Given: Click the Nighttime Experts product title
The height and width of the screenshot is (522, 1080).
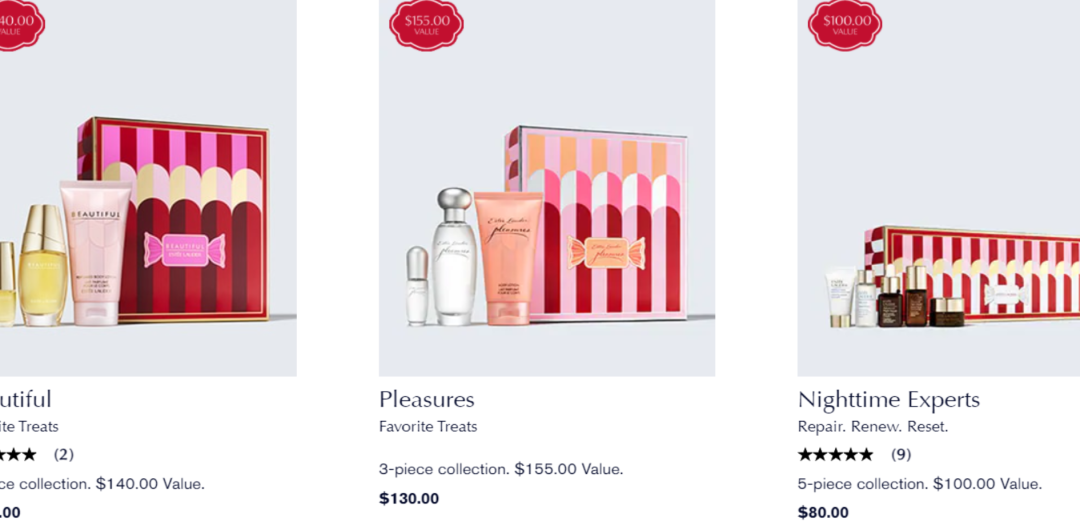Looking at the screenshot, I should pyautogui.click(x=889, y=399).
